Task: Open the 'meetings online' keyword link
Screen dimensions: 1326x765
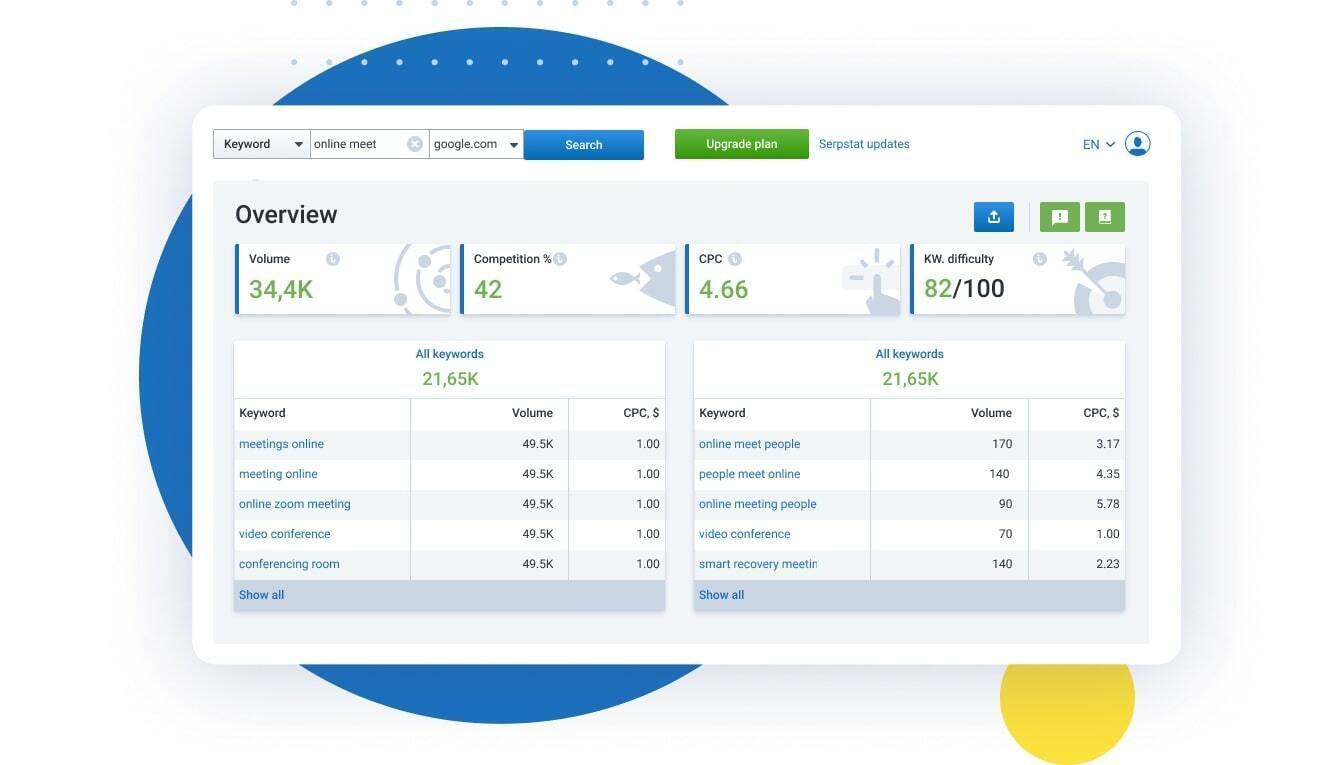Action: click(x=281, y=444)
